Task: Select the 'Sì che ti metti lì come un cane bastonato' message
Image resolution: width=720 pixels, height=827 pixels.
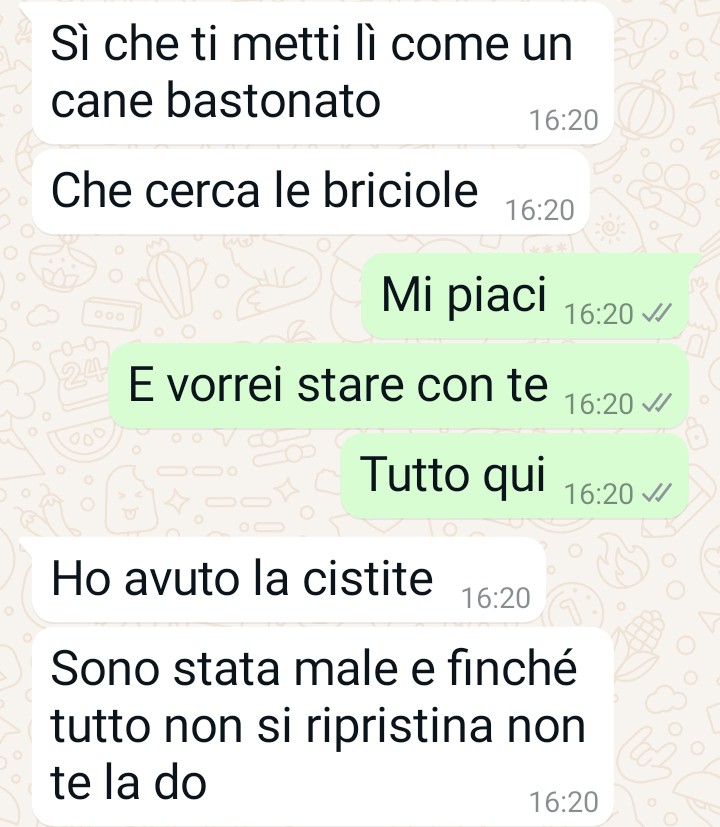Action: (x=323, y=73)
